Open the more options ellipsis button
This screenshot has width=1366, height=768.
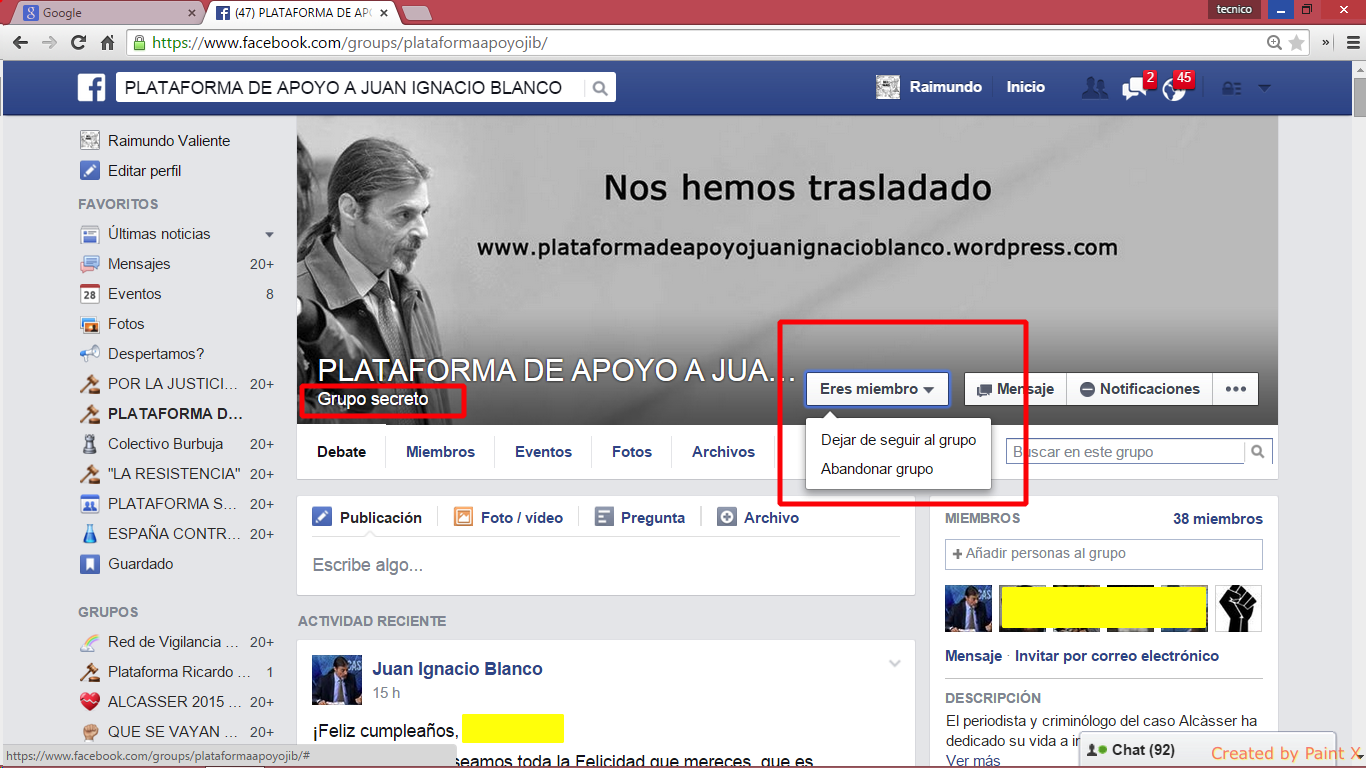tap(1235, 389)
